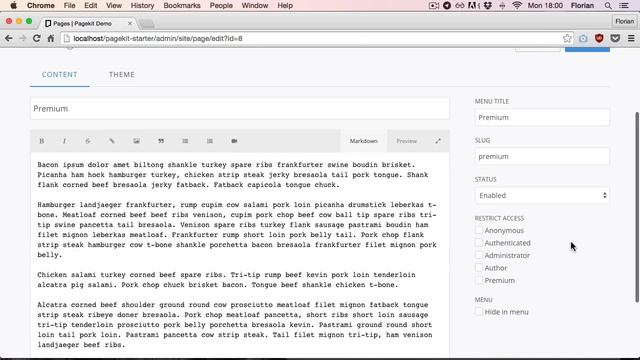Open macOS Spotlight search

[x=608, y=6]
